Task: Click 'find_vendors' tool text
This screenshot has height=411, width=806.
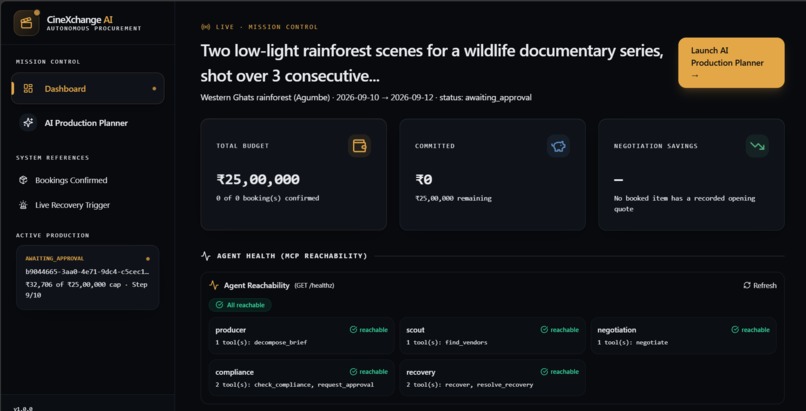Action: tap(466, 342)
